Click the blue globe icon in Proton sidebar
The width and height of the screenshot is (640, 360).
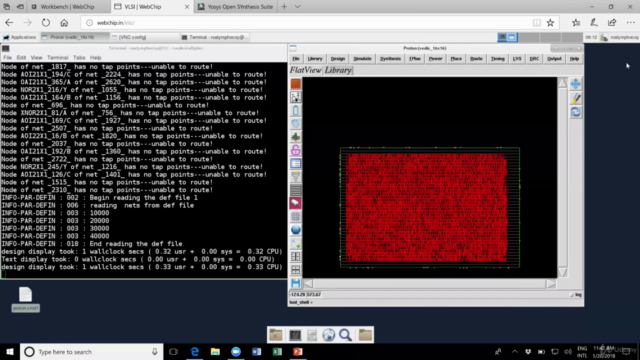pyautogui.click(x=296, y=229)
